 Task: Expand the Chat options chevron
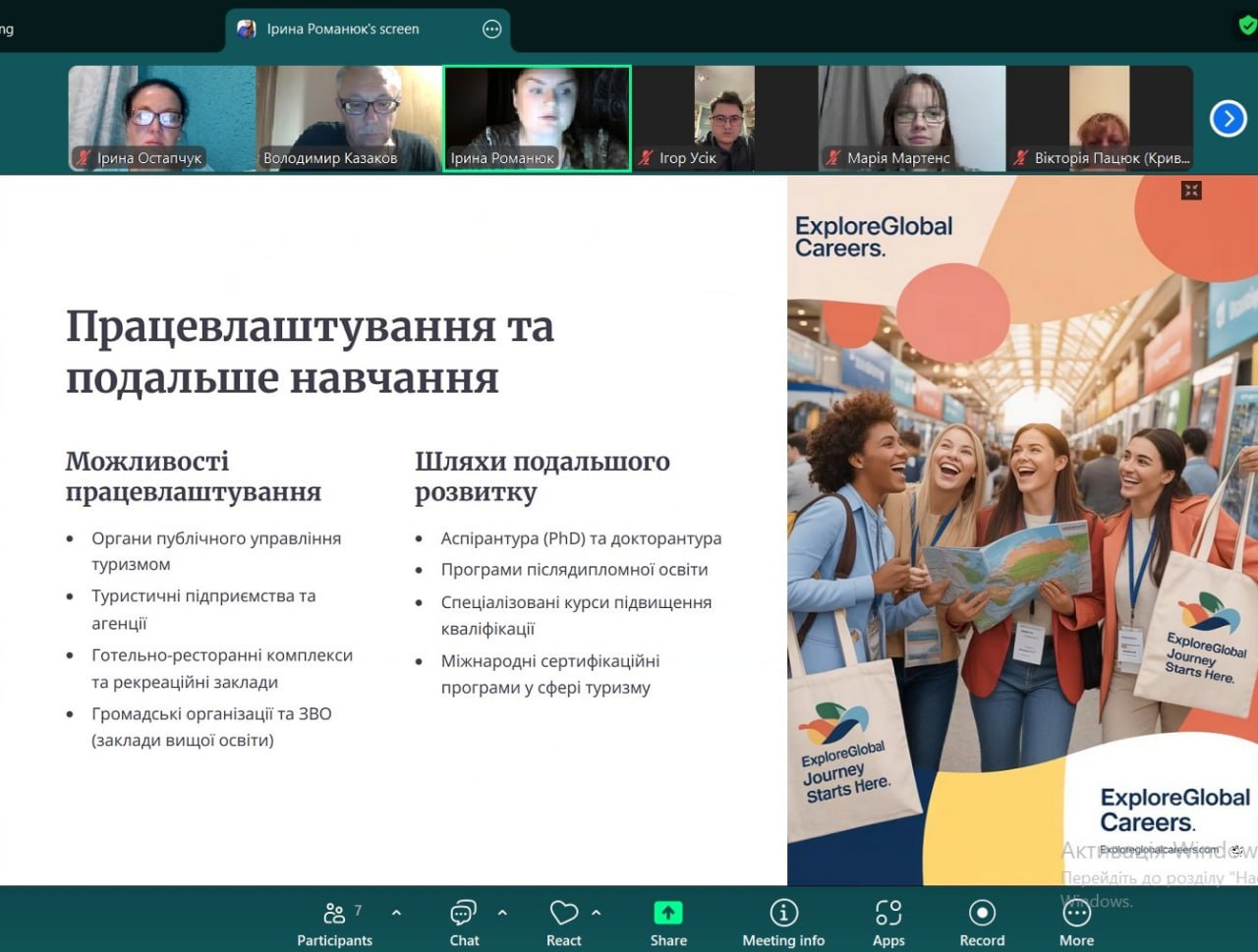502,913
